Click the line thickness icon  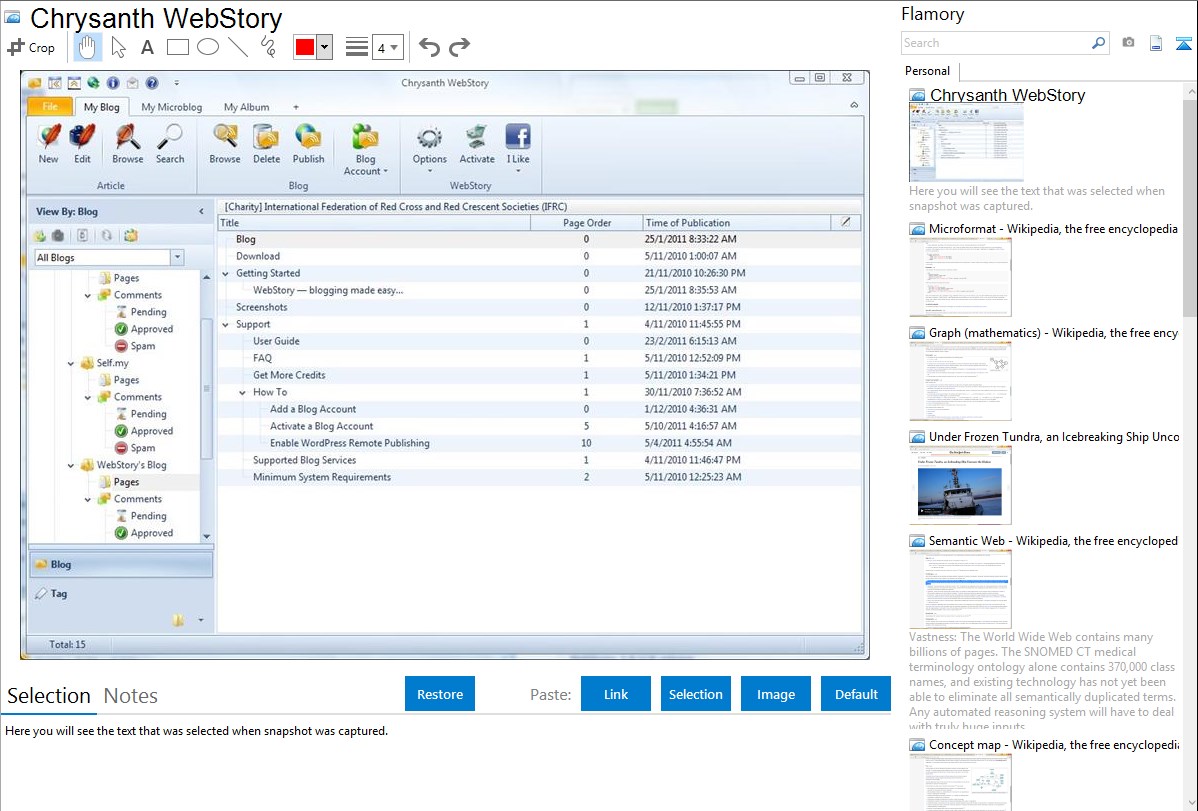(x=356, y=47)
